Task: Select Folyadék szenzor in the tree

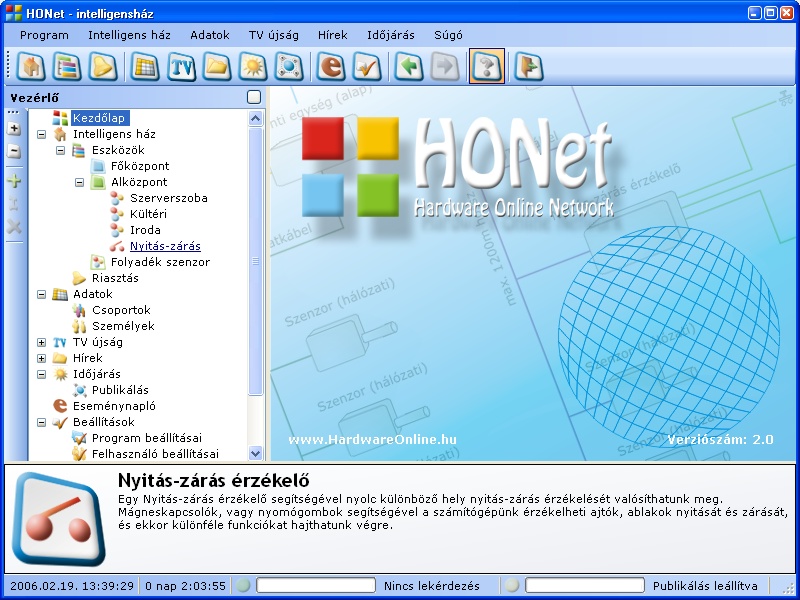Action: coord(160,262)
